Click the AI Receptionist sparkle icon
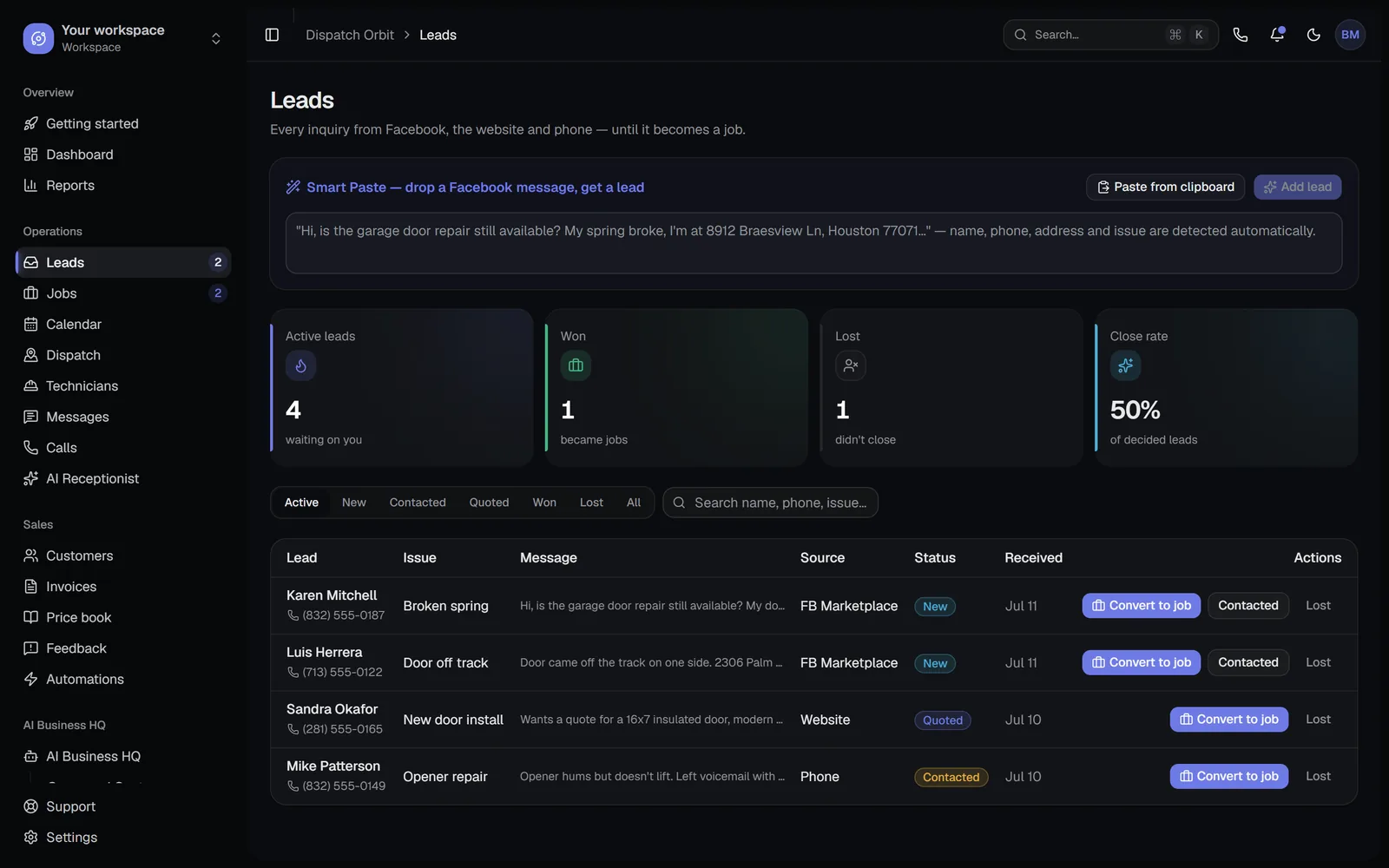The image size is (1389, 868). (31, 478)
